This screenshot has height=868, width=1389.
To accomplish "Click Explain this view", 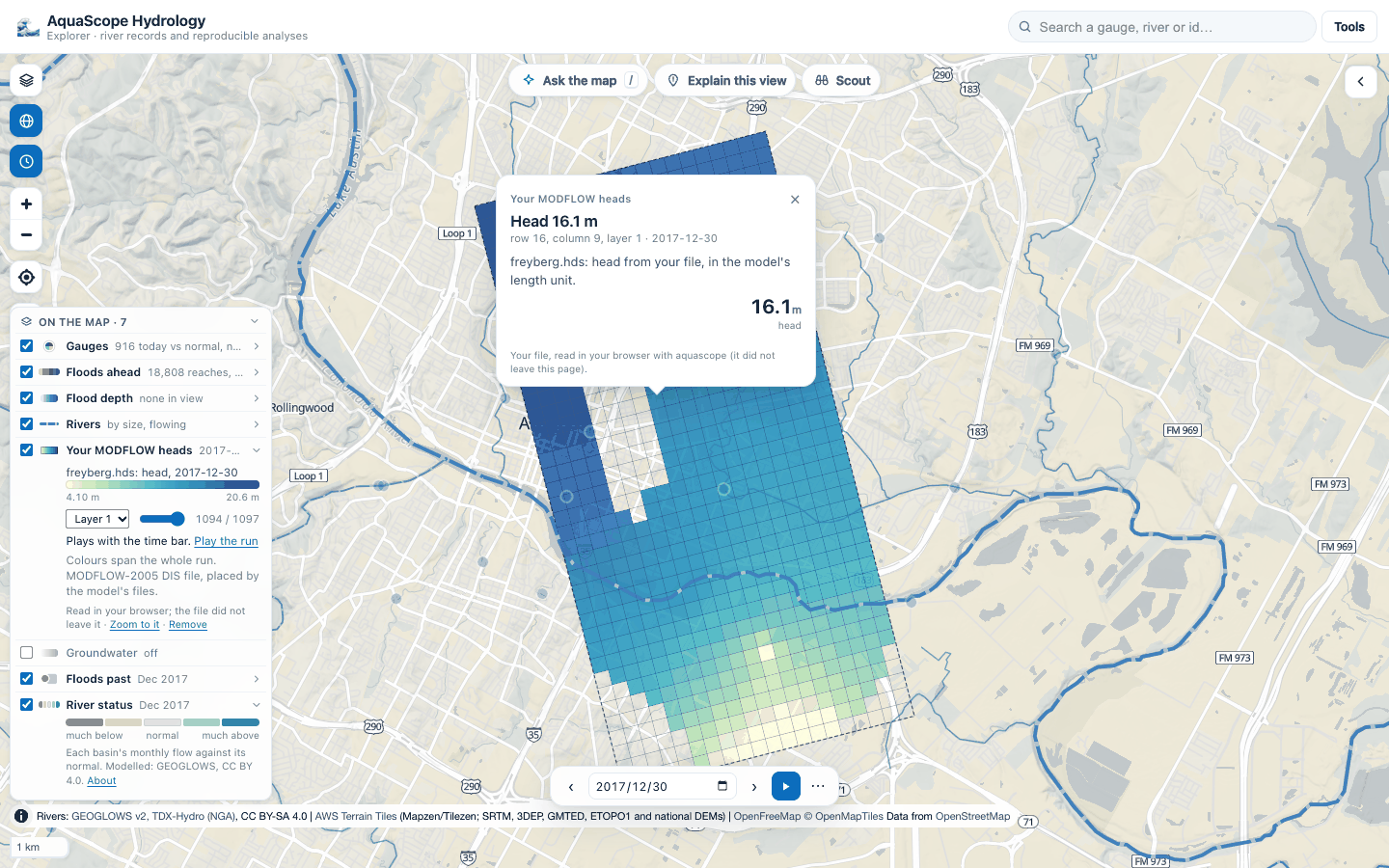I will [x=726, y=81].
